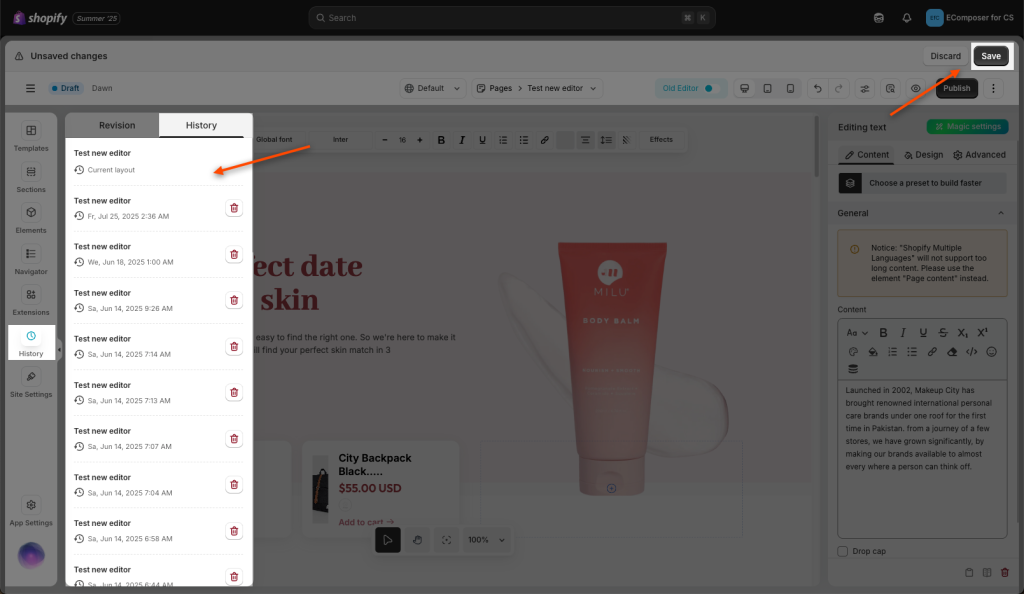Toggle italic in the canvas text toolbar
The height and width of the screenshot is (594, 1024).
[462, 140]
